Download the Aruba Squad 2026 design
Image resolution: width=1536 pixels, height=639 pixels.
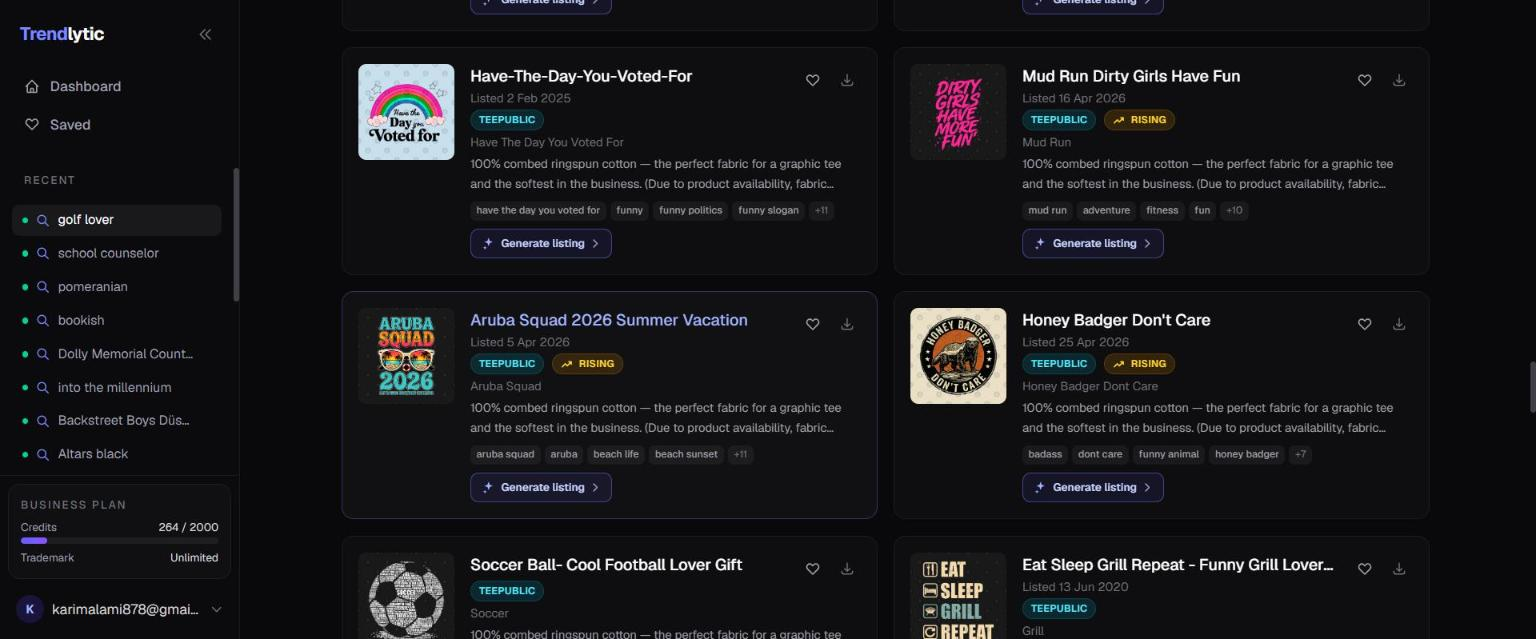click(x=847, y=324)
